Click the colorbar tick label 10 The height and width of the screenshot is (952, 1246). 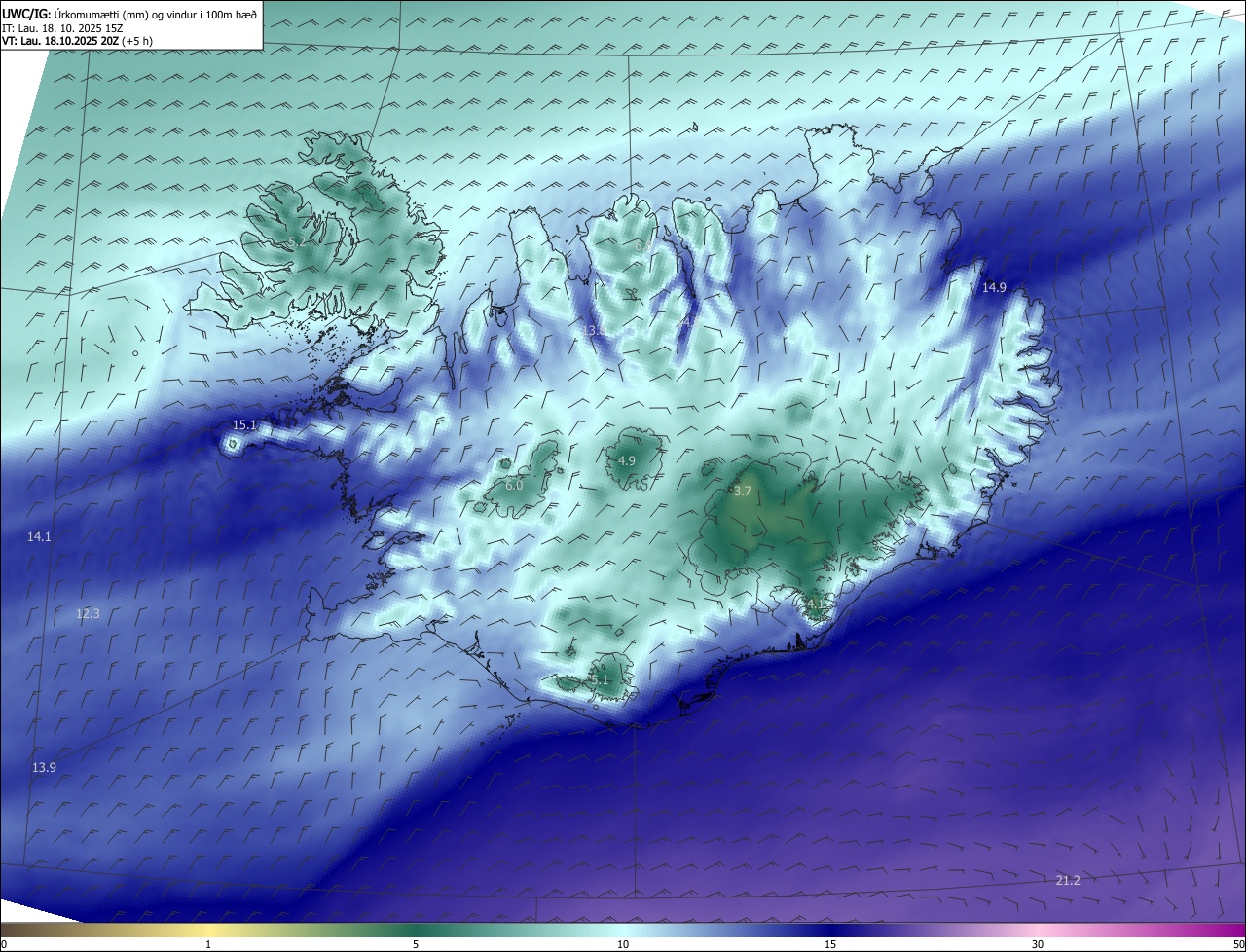tap(623, 944)
